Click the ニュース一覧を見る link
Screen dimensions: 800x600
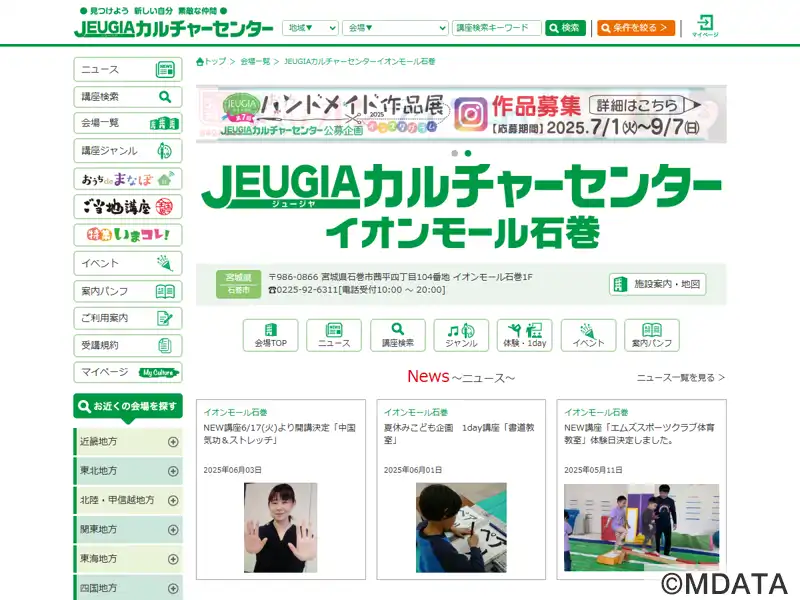(681, 378)
